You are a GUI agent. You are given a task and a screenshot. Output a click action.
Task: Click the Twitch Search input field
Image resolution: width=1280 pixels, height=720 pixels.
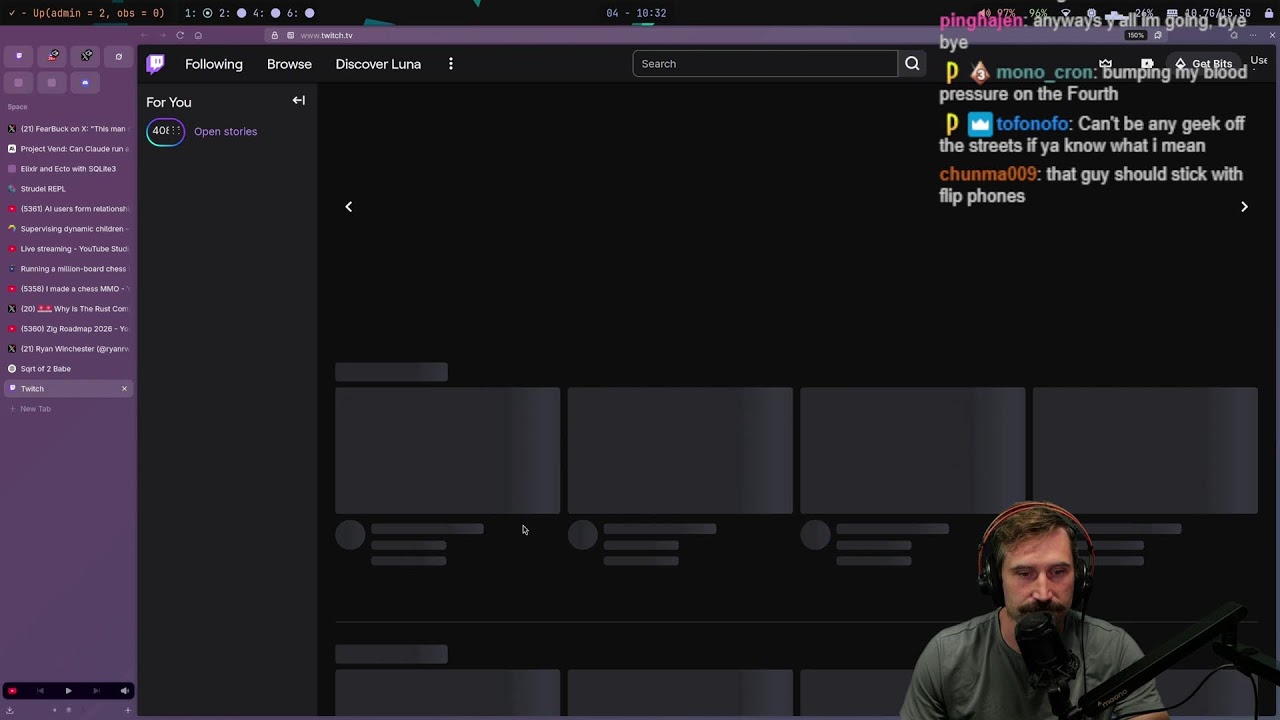click(765, 64)
